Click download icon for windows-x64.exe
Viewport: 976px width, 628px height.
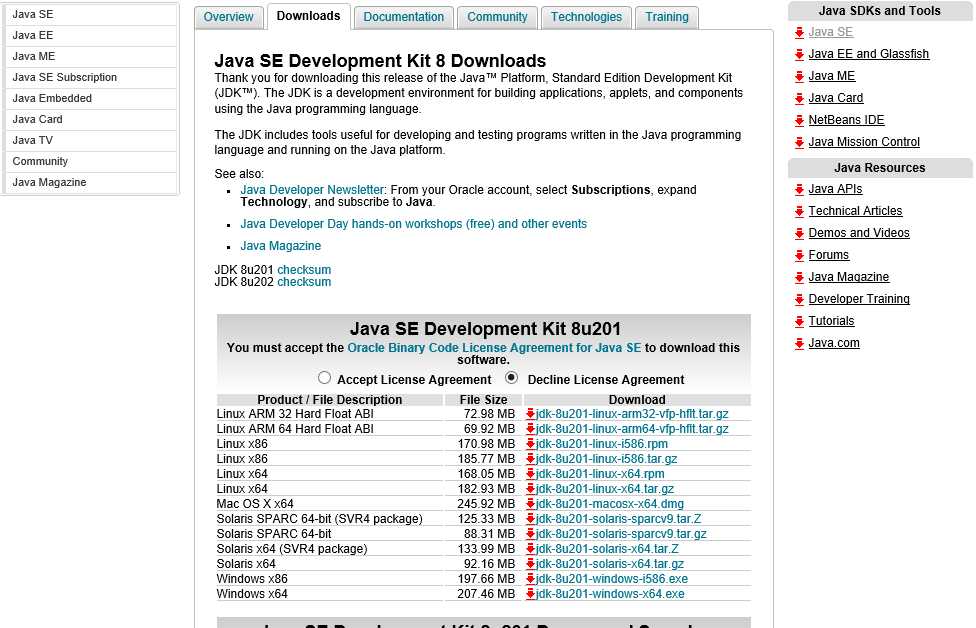(x=530, y=593)
